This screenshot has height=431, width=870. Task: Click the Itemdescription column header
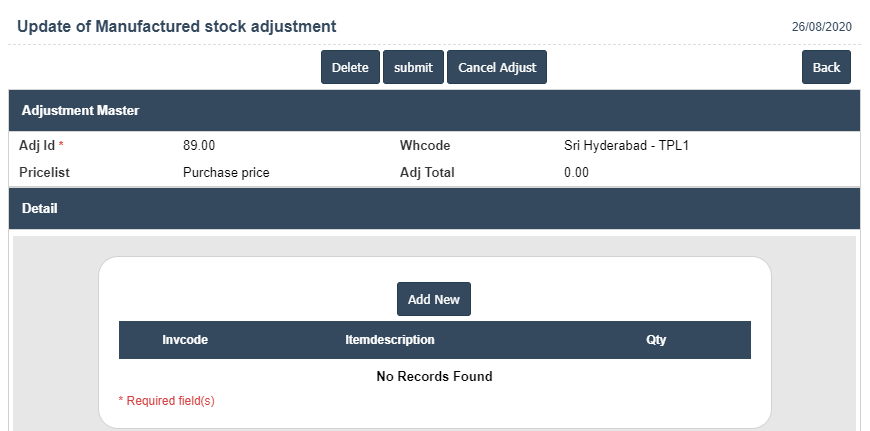(390, 340)
